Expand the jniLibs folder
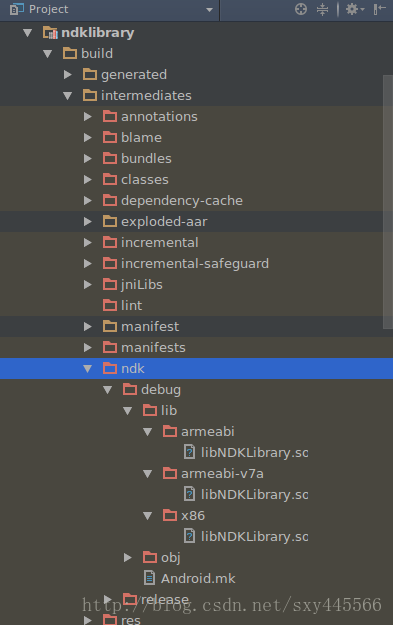This screenshot has height=625, width=393. pyautogui.click(x=88, y=285)
